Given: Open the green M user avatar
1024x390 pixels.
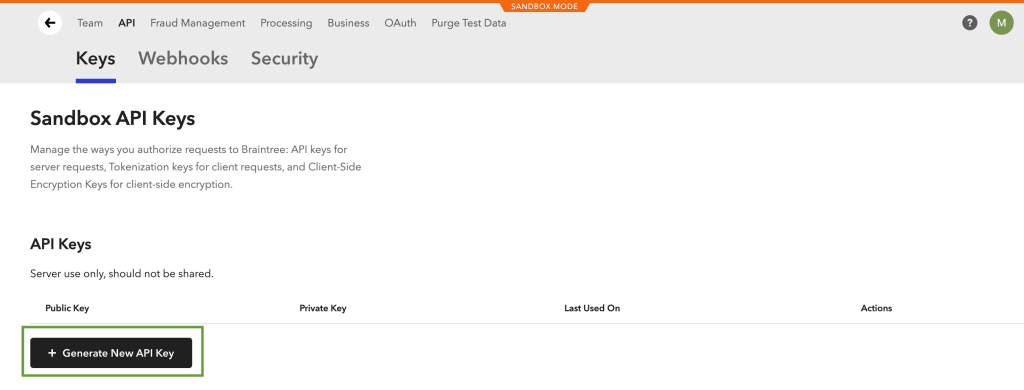Looking at the screenshot, I should [1001, 23].
